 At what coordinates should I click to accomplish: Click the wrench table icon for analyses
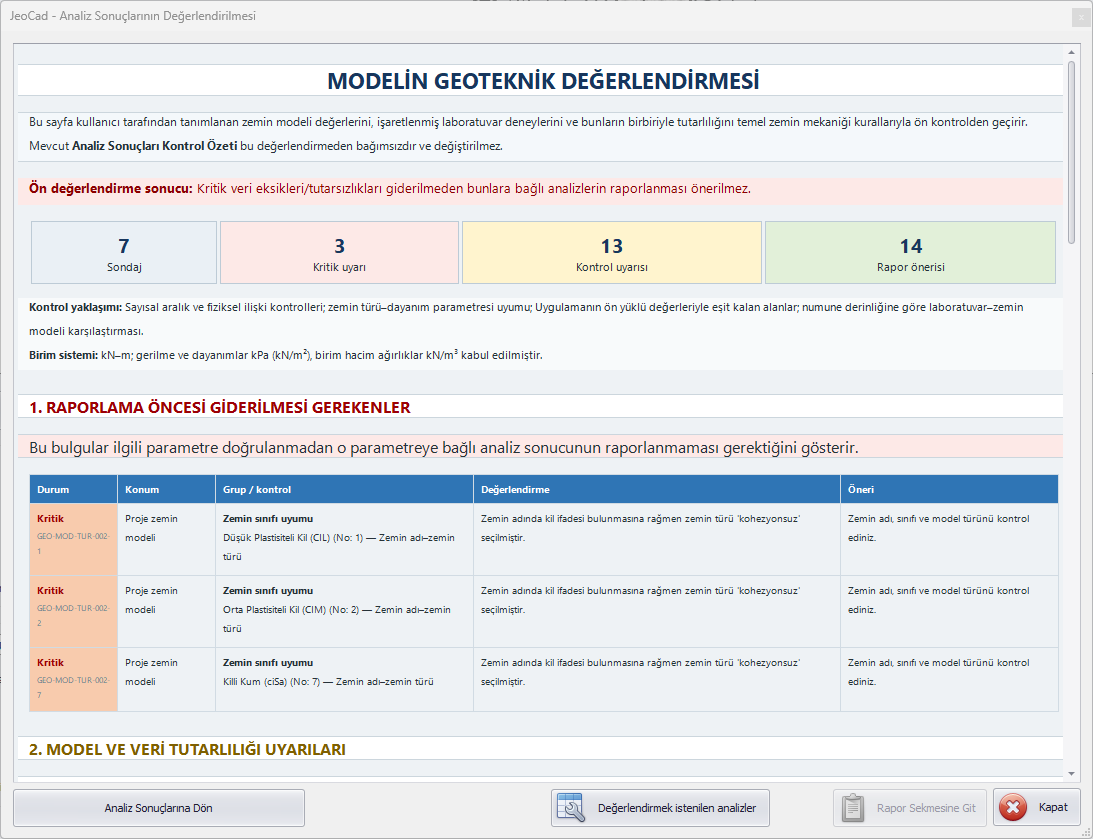coord(571,808)
